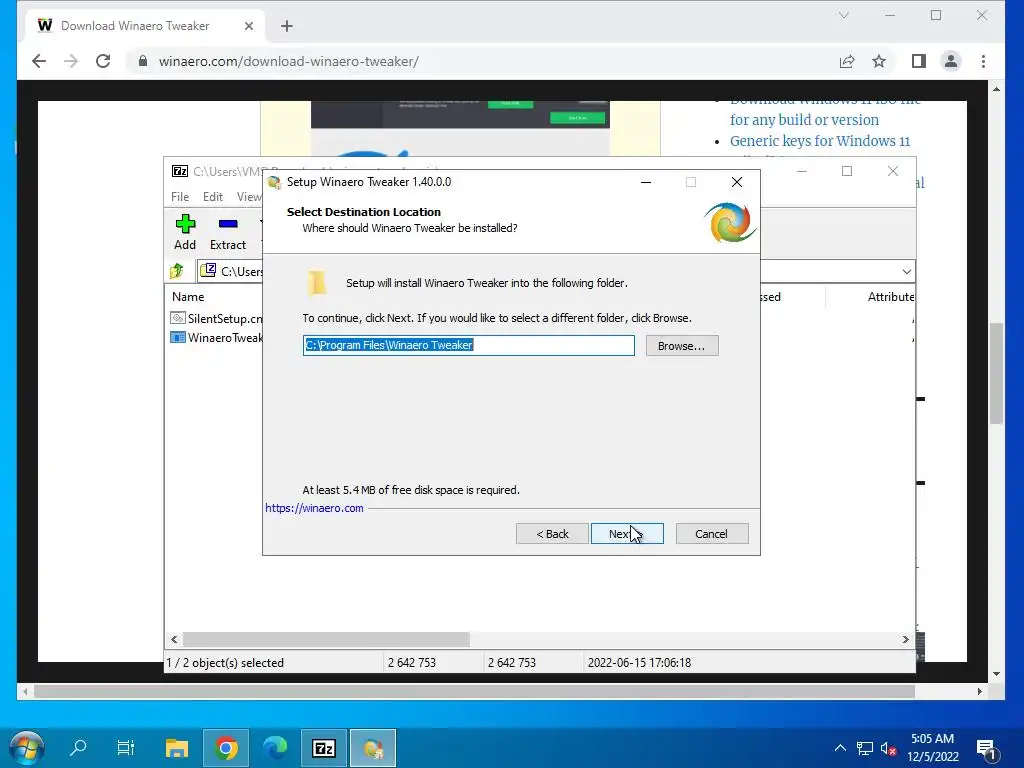Go back in Chrome browser

click(39, 61)
